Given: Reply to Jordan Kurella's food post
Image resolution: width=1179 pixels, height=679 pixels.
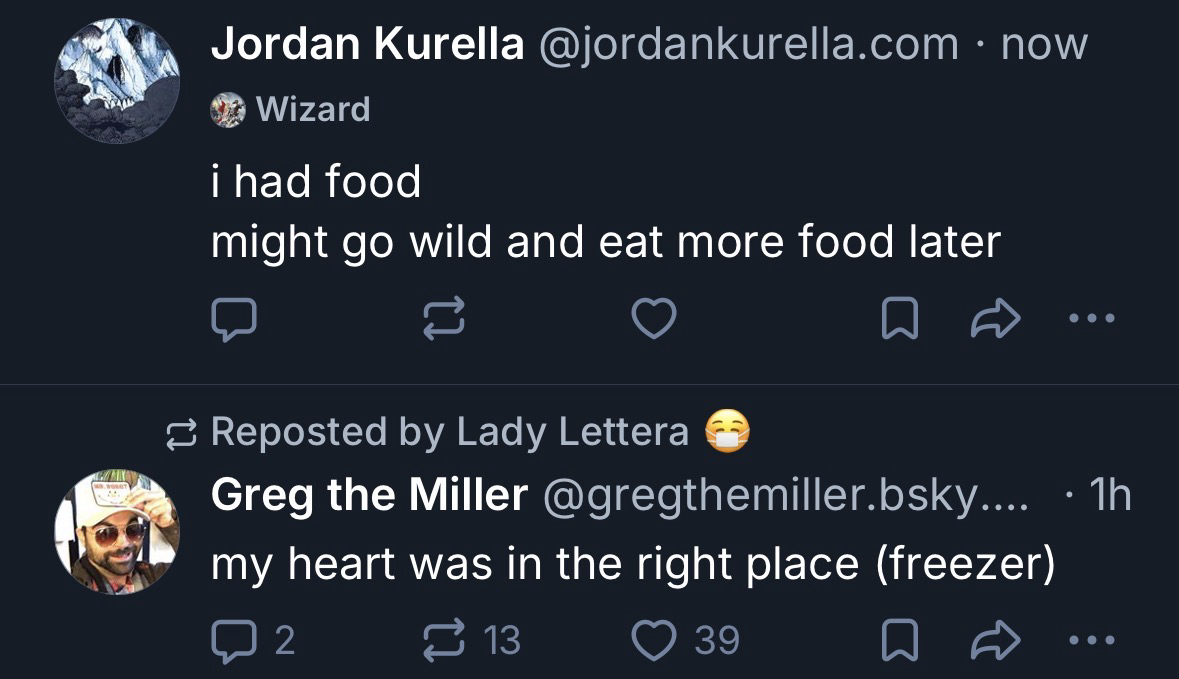Looking at the screenshot, I should pos(234,319).
